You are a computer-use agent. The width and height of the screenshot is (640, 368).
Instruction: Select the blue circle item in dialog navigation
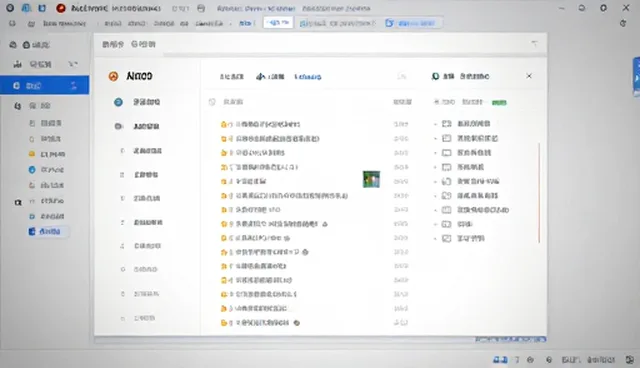118,102
